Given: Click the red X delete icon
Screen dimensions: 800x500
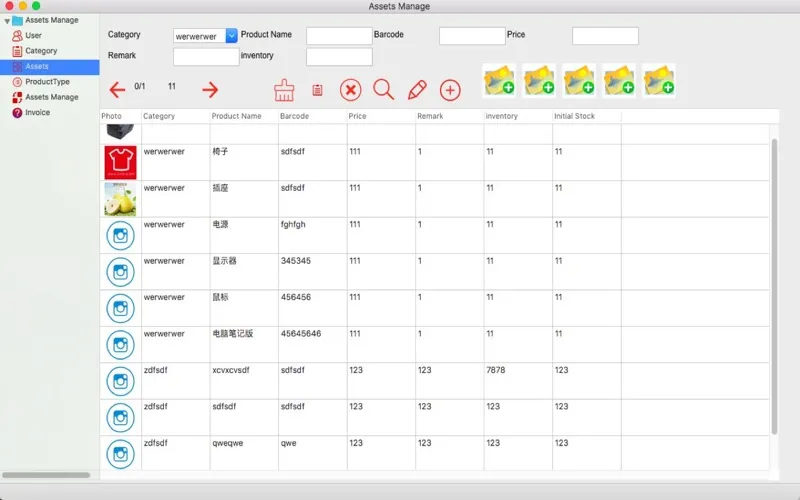Looking at the screenshot, I should 351,90.
